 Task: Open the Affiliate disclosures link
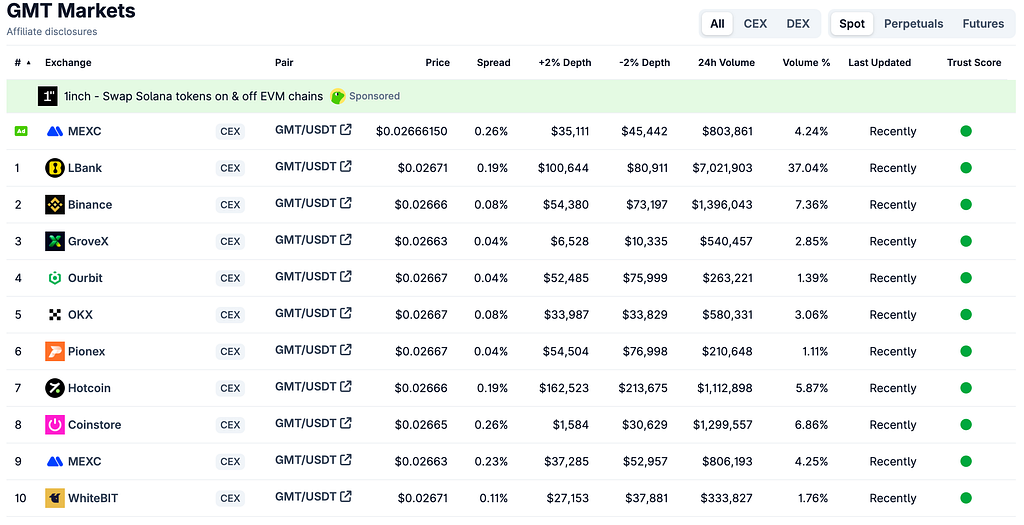(52, 31)
